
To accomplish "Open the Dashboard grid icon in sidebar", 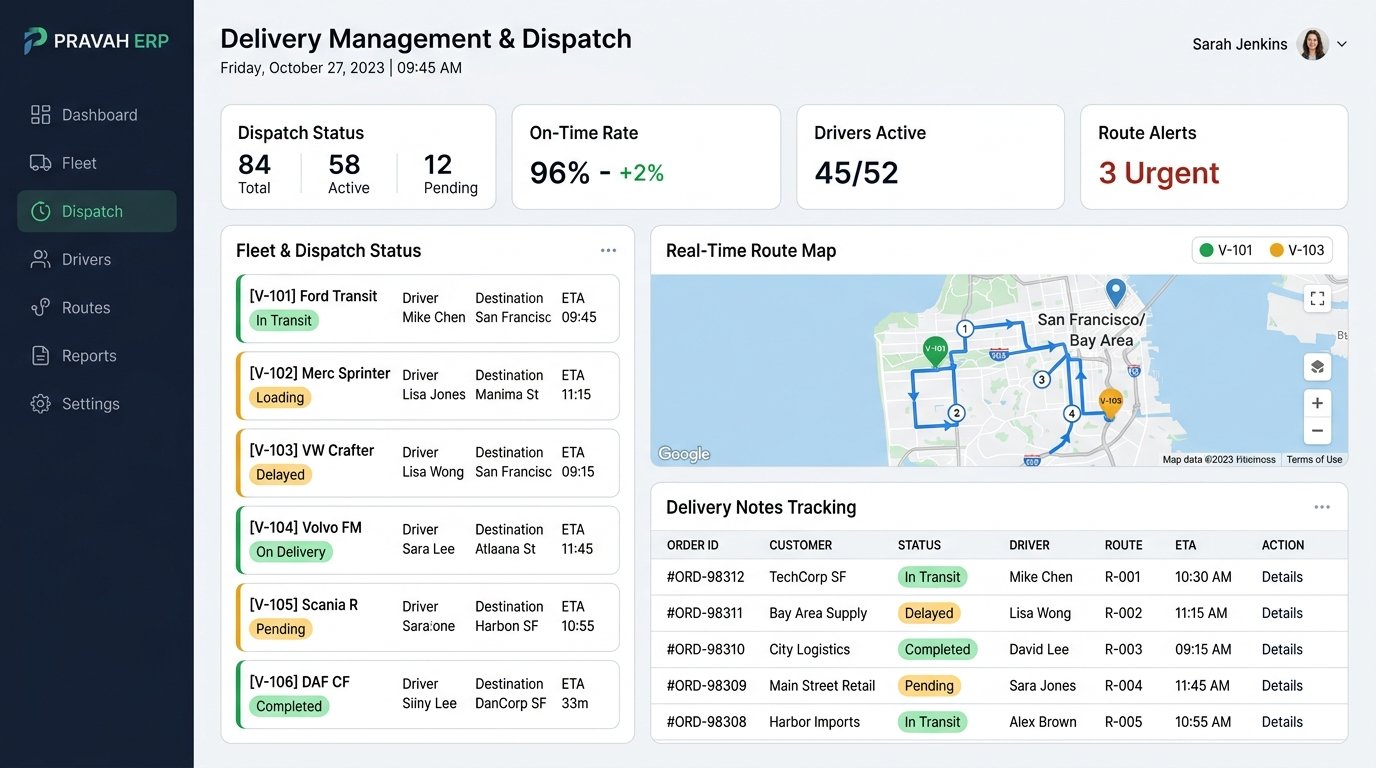I will [x=40, y=115].
